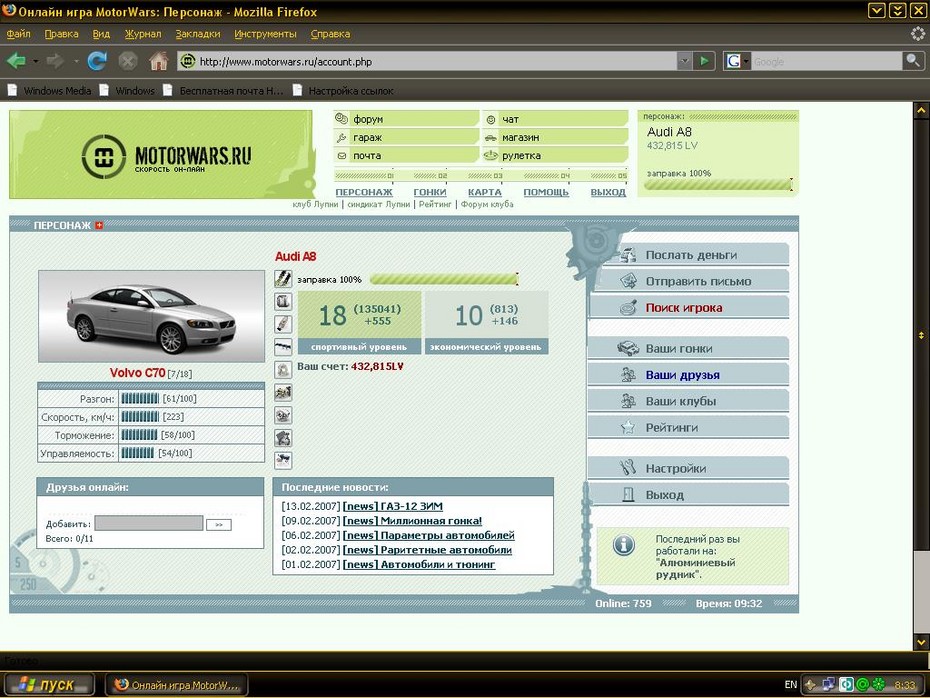Click the пуск Start button on taskbar
This screenshot has height=698, width=930.
pos(47,684)
